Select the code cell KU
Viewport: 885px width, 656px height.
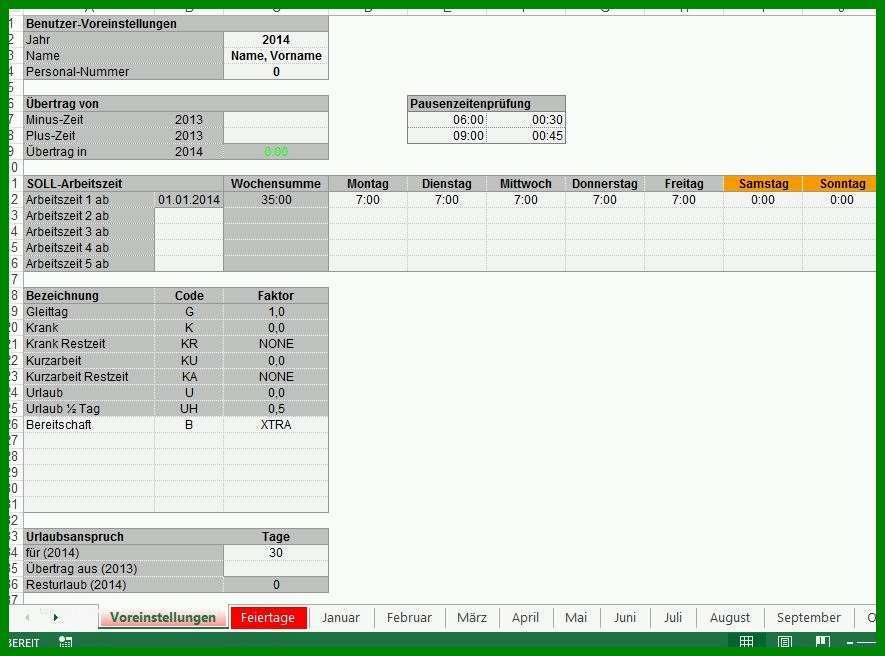pyautogui.click(x=189, y=360)
